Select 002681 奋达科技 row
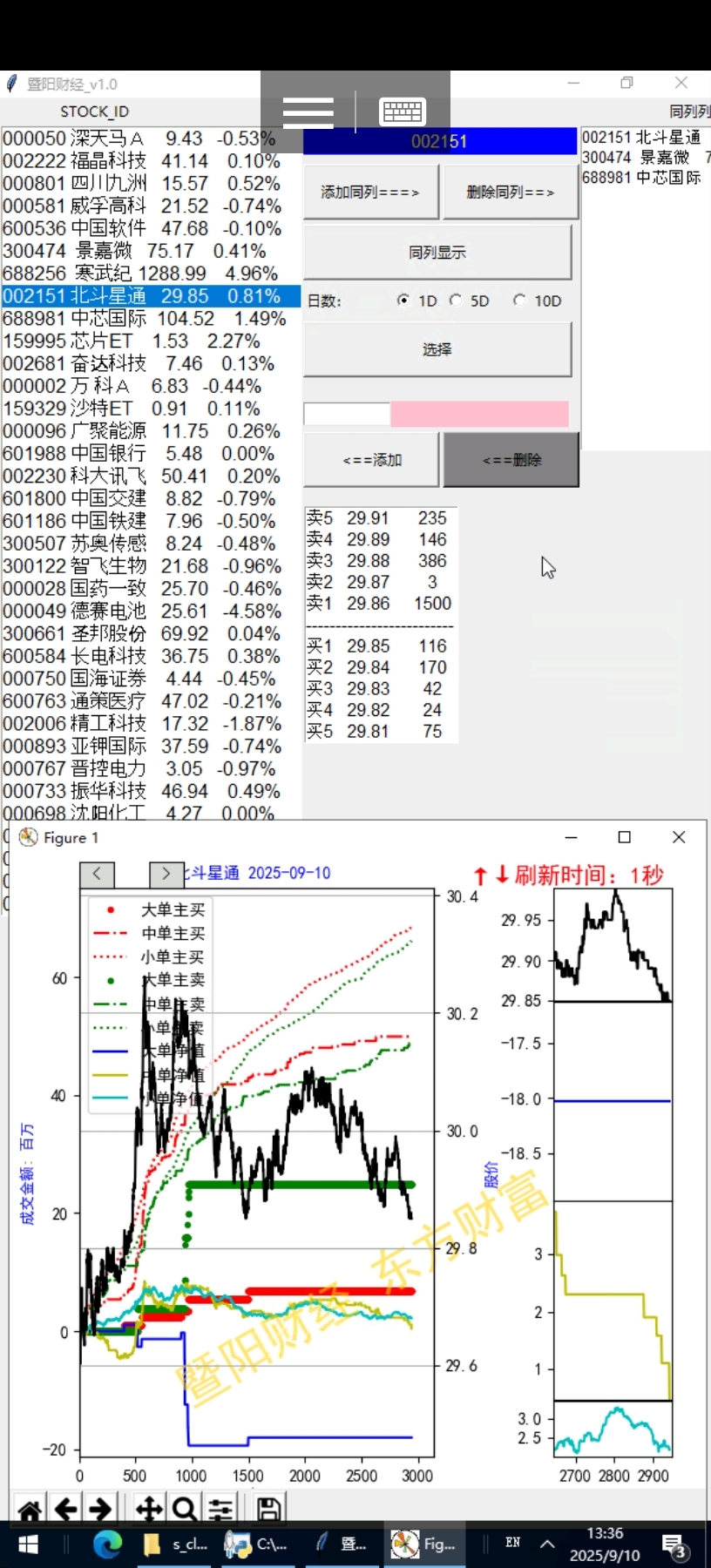Screen dimensions: 711x1568 coord(151,363)
